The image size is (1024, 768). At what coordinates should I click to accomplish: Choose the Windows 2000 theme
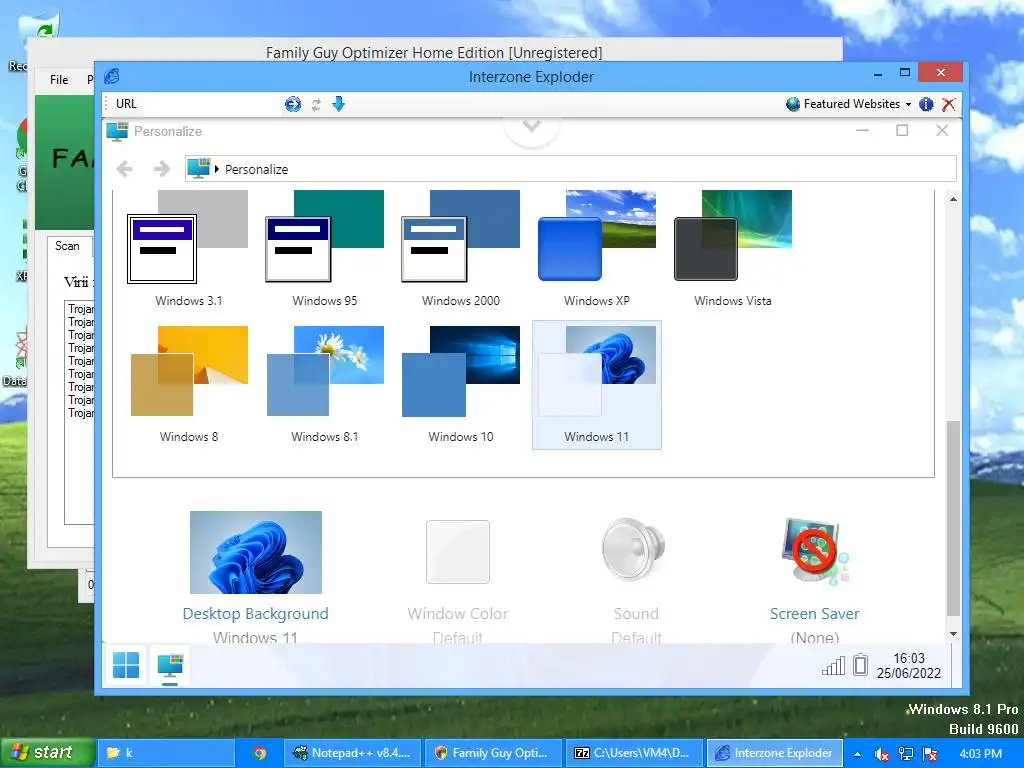pyautogui.click(x=460, y=248)
